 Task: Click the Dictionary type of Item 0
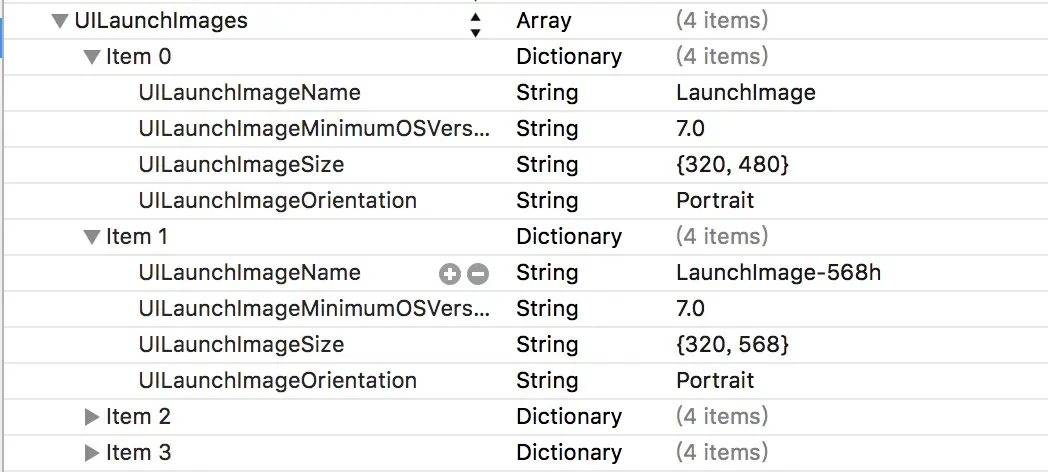(569, 57)
